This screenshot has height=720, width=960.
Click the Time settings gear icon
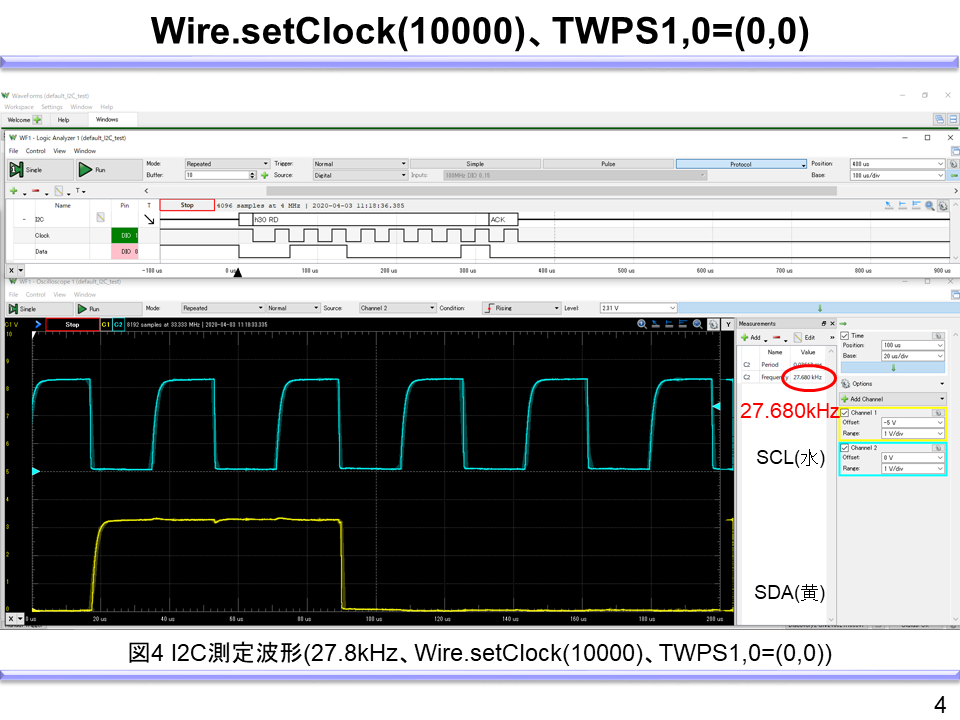[x=937, y=336]
